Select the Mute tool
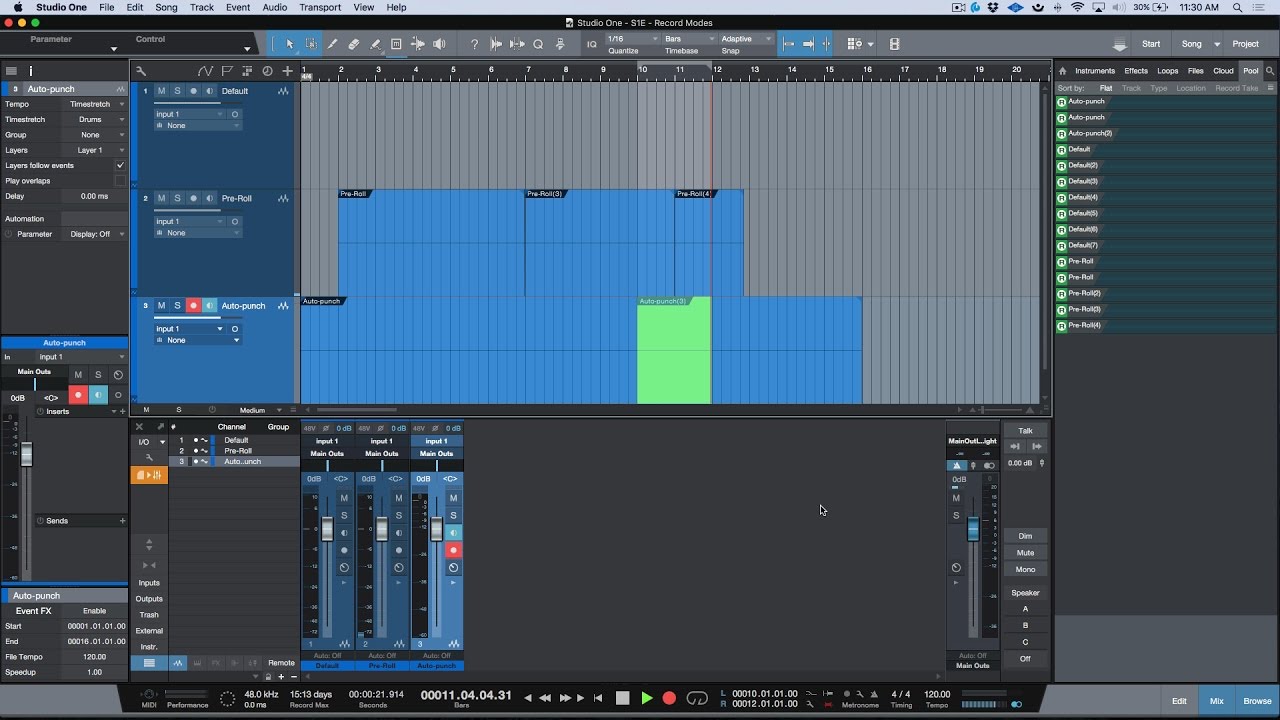Screen dimensions: 1280x720 point(396,44)
